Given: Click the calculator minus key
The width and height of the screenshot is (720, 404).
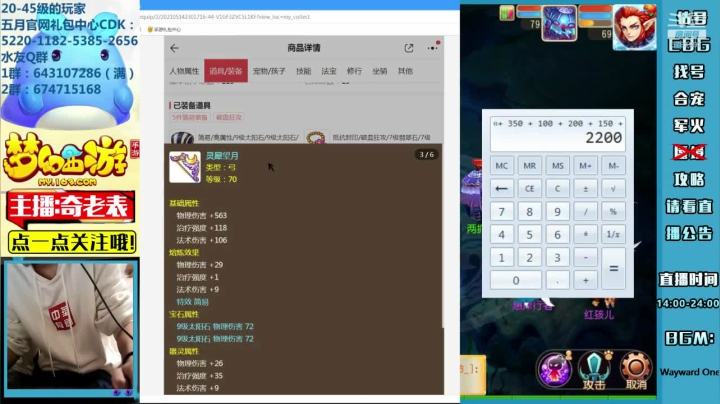Looking at the screenshot, I should [x=585, y=258].
